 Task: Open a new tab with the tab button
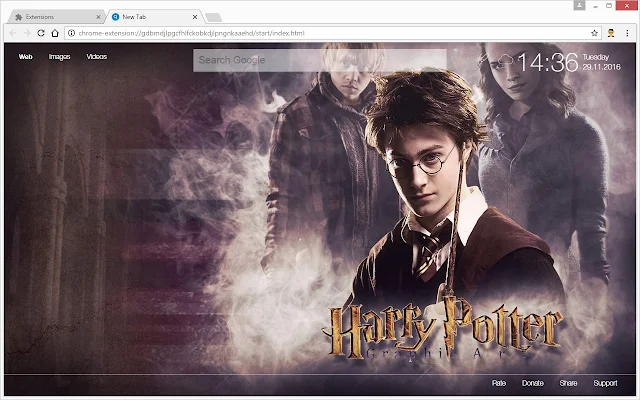(x=213, y=17)
